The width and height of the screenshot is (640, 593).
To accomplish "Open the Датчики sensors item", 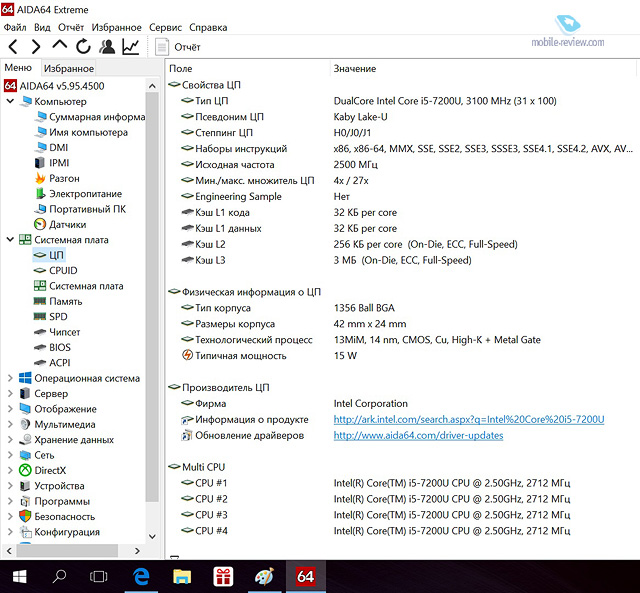I will click(60, 224).
